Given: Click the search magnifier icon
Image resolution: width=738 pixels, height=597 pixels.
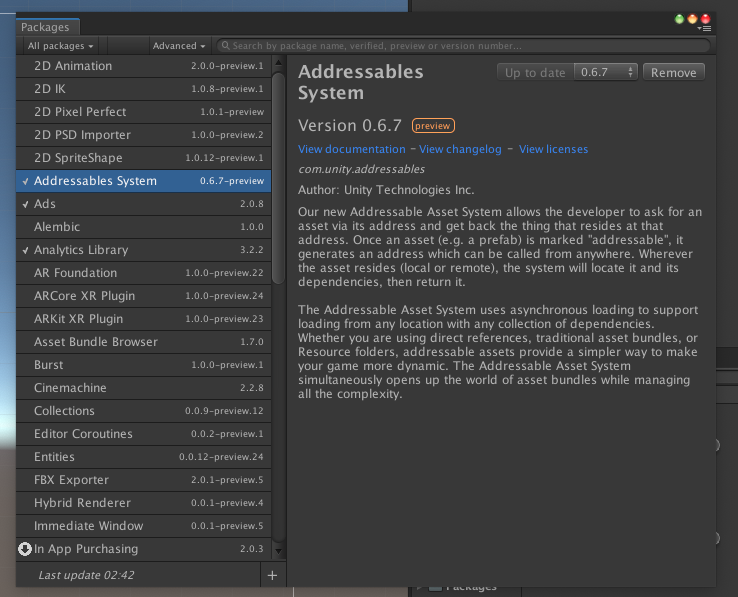Looking at the screenshot, I should coord(225,46).
